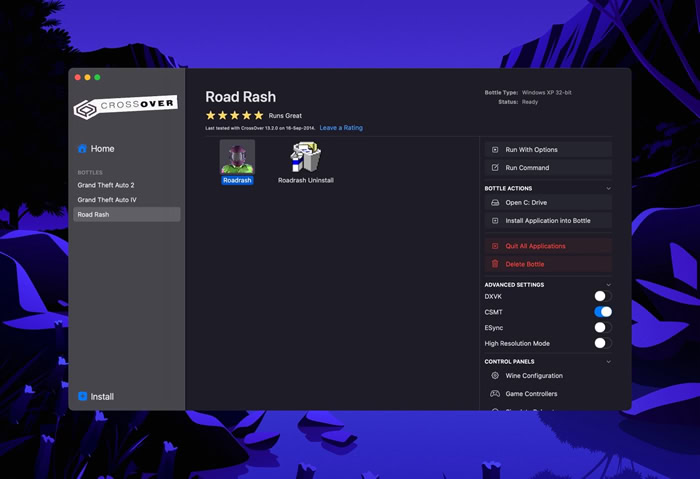Collapse the Advanced Settings chevron
Screen dimensions: 700x479
[608, 285]
